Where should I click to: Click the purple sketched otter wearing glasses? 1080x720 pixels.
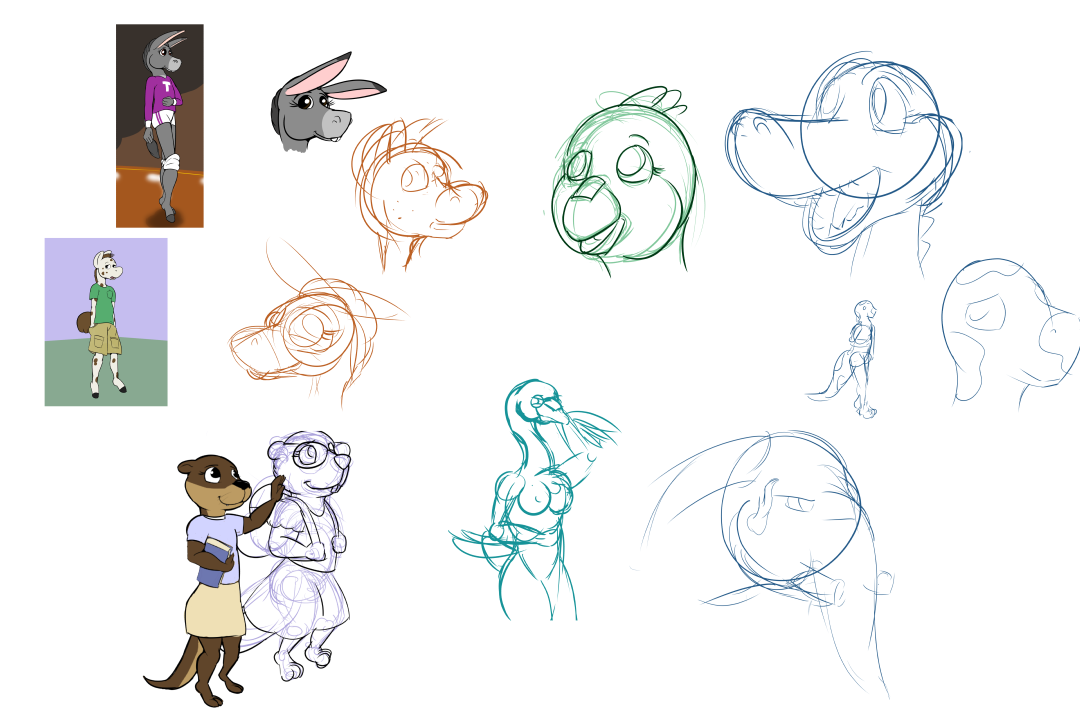coord(300,555)
